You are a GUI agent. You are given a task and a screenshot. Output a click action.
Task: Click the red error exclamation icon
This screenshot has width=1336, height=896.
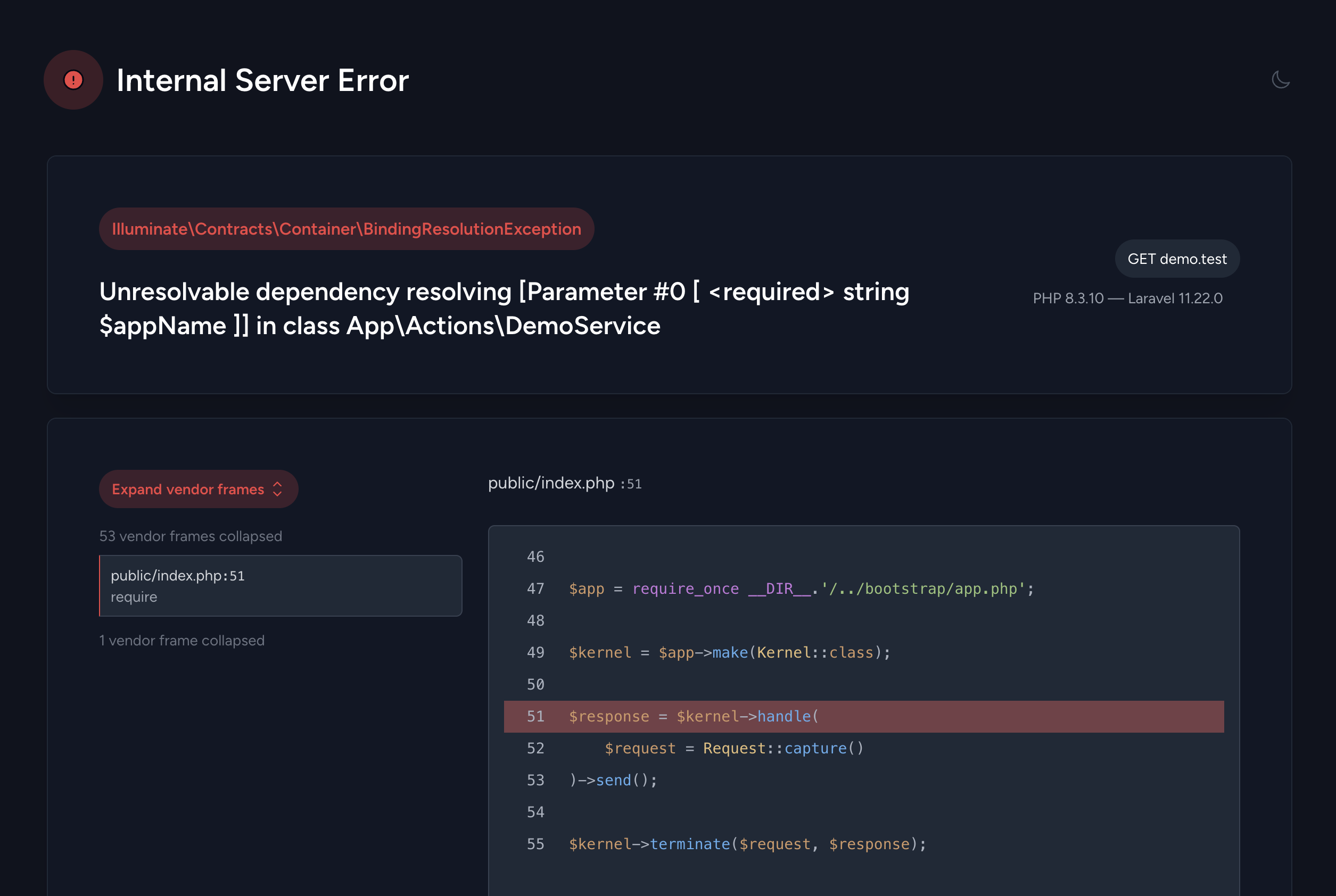click(73, 80)
